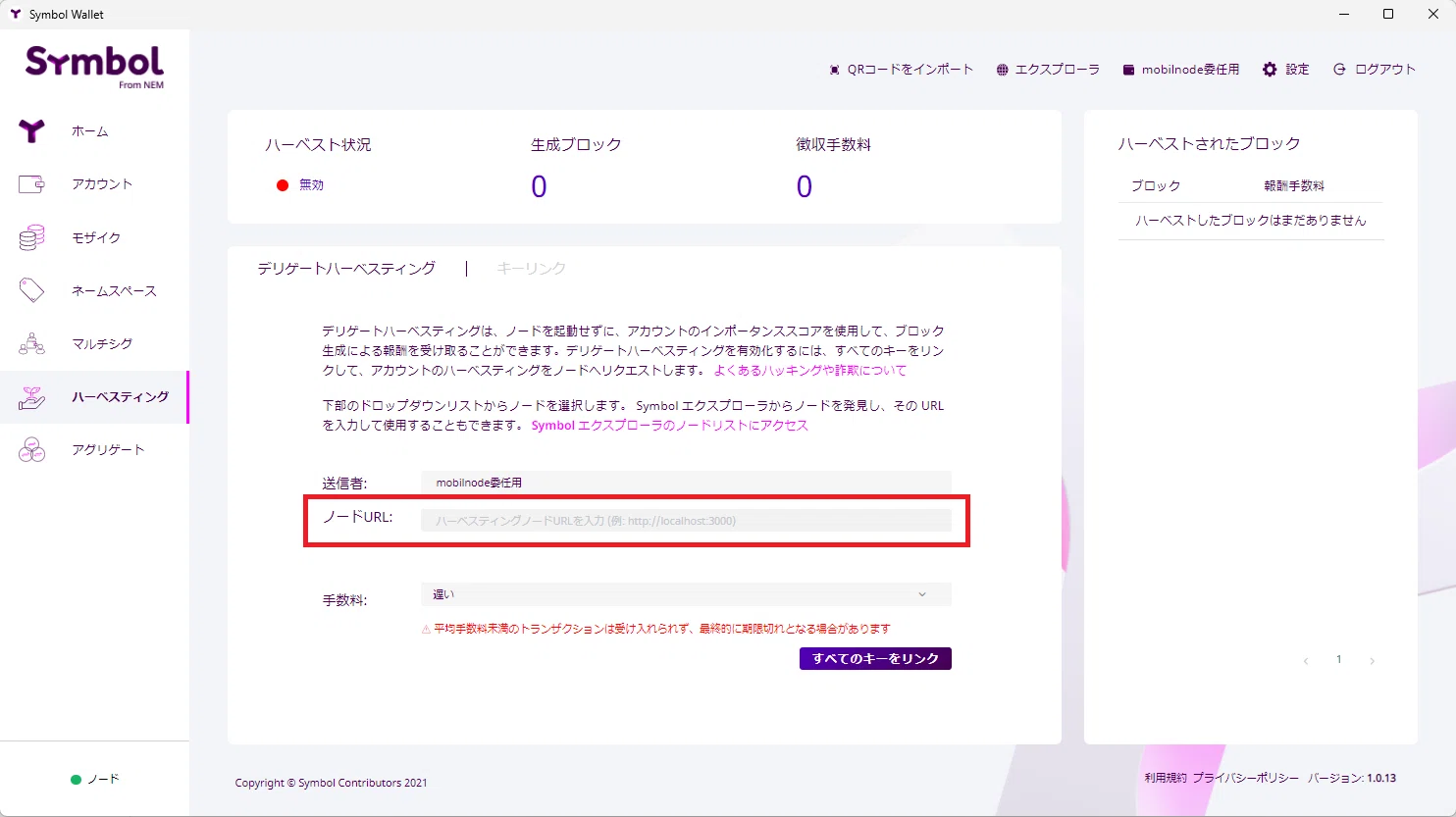Go to モザイク menu item
Screen dimensions: 1456x817
[x=96, y=238]
